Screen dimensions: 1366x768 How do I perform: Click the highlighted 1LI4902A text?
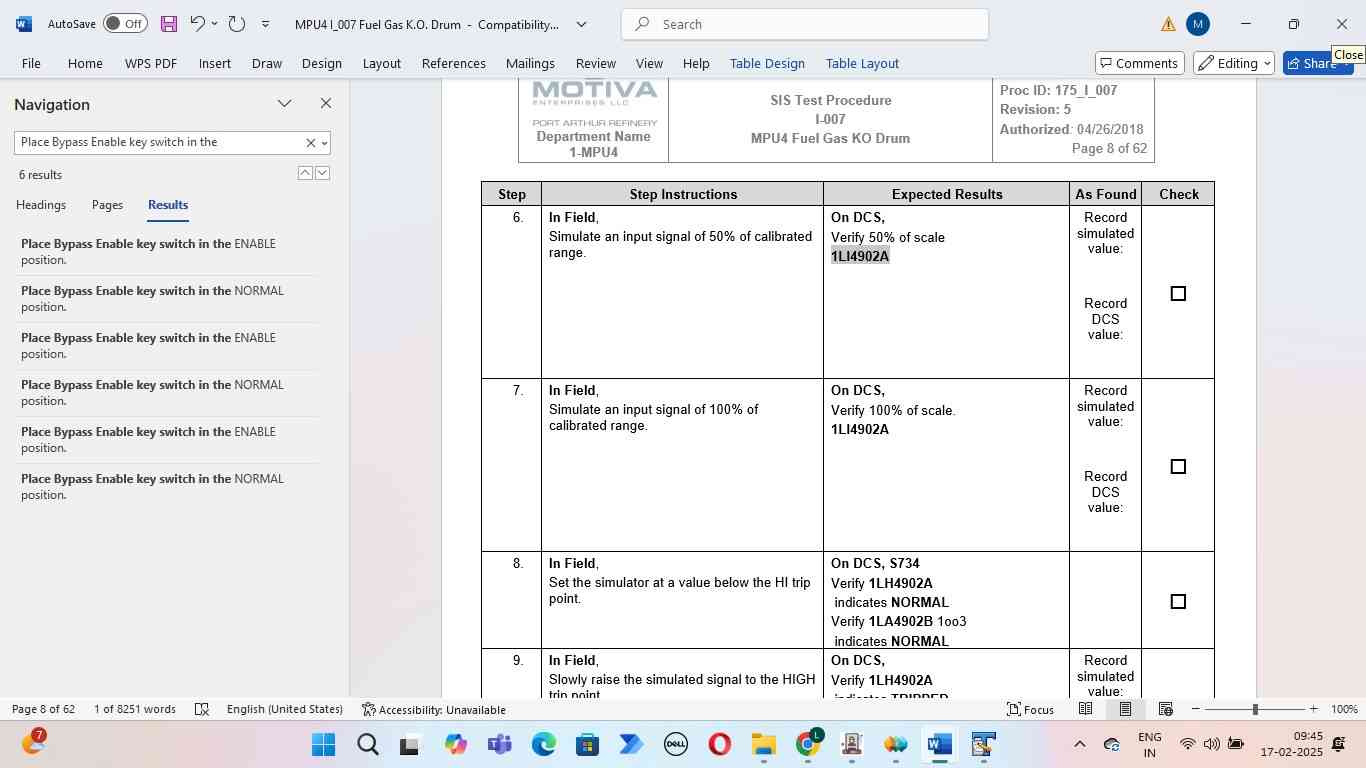[x=860, y=256]
